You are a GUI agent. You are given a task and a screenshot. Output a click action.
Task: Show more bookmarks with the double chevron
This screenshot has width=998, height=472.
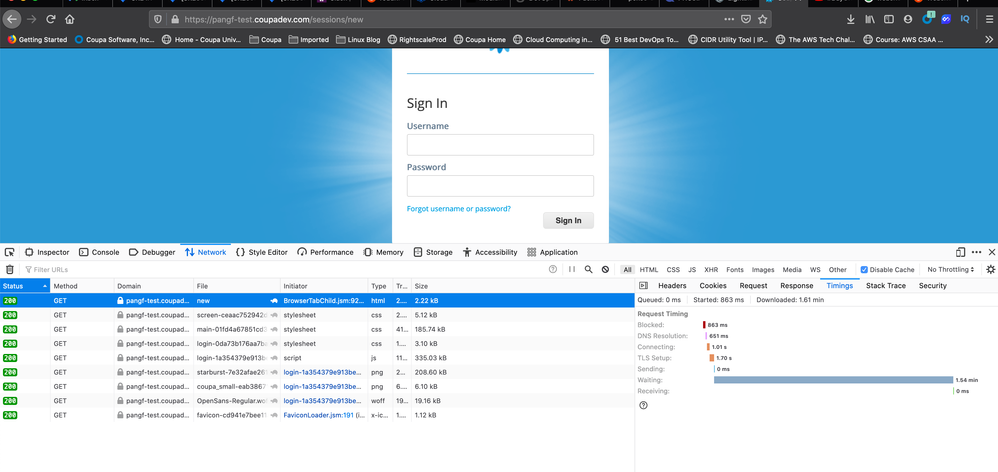pos(990,39)
